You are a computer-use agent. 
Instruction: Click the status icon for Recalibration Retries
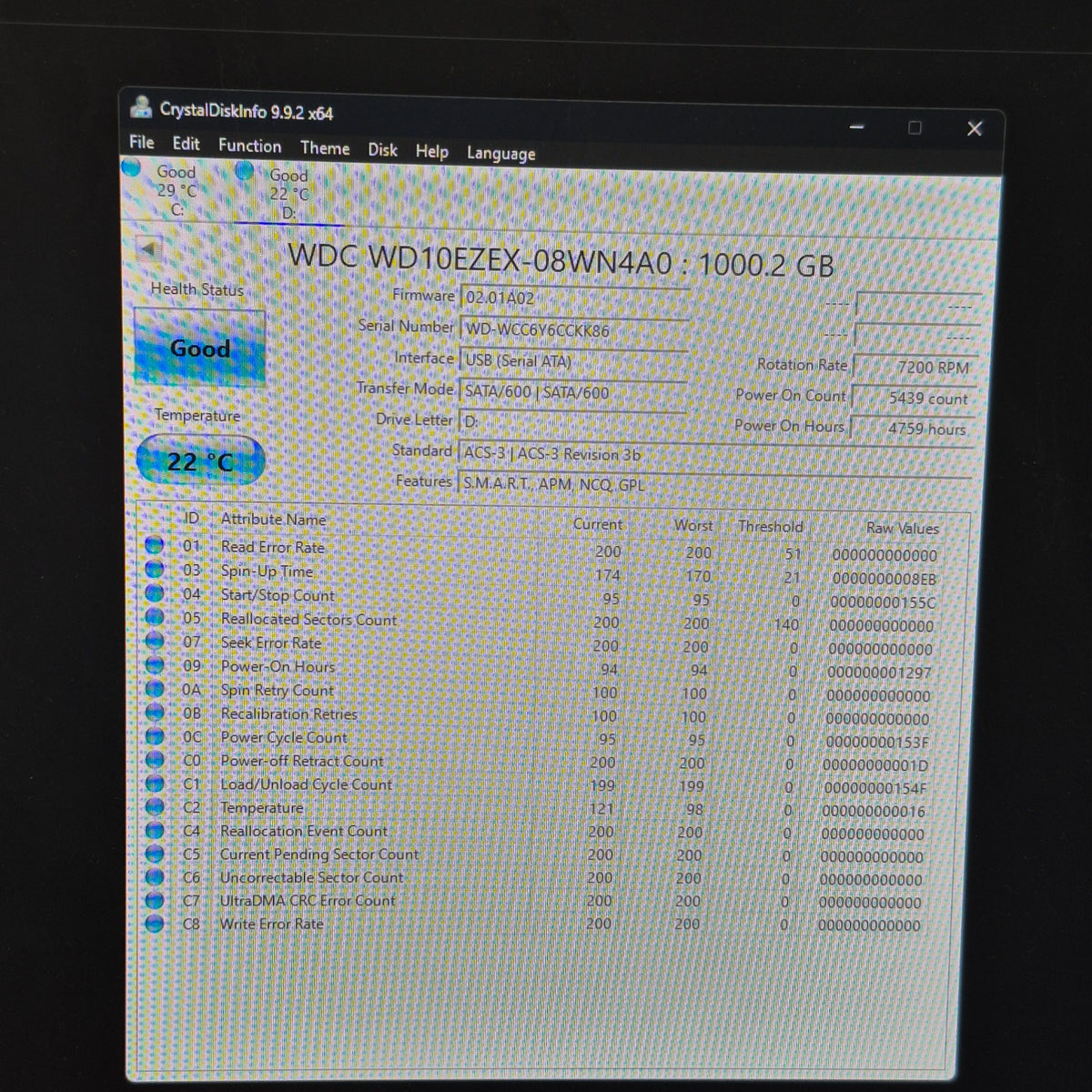155,713
